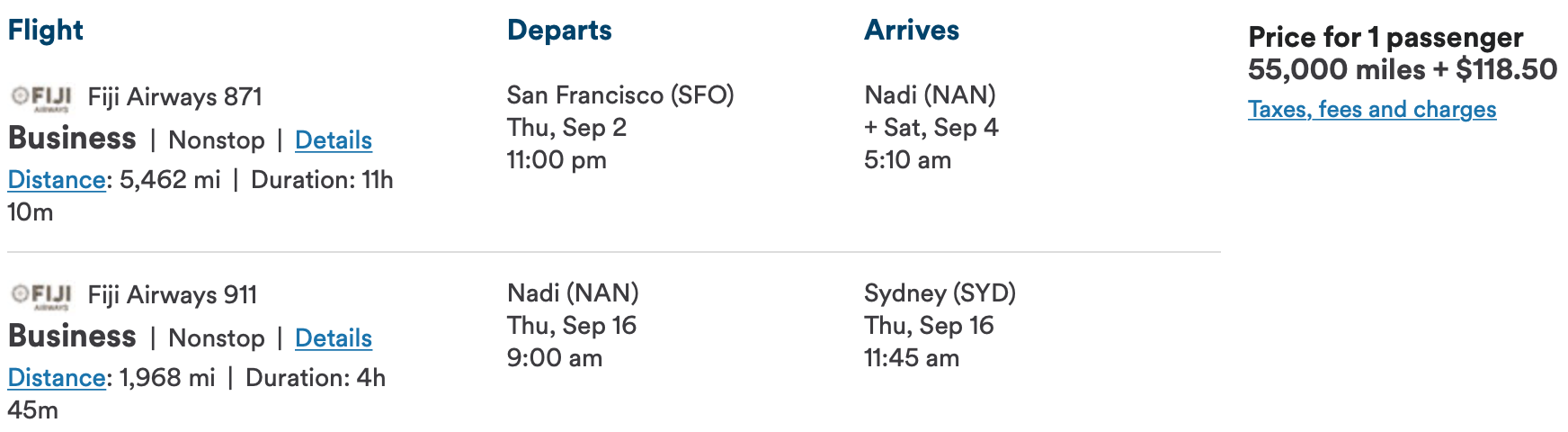Click the San Francisco (SFO) departure text
The width and height of the screenshot is (1568, 432).
pyautogui.click(x=620, y=95)
